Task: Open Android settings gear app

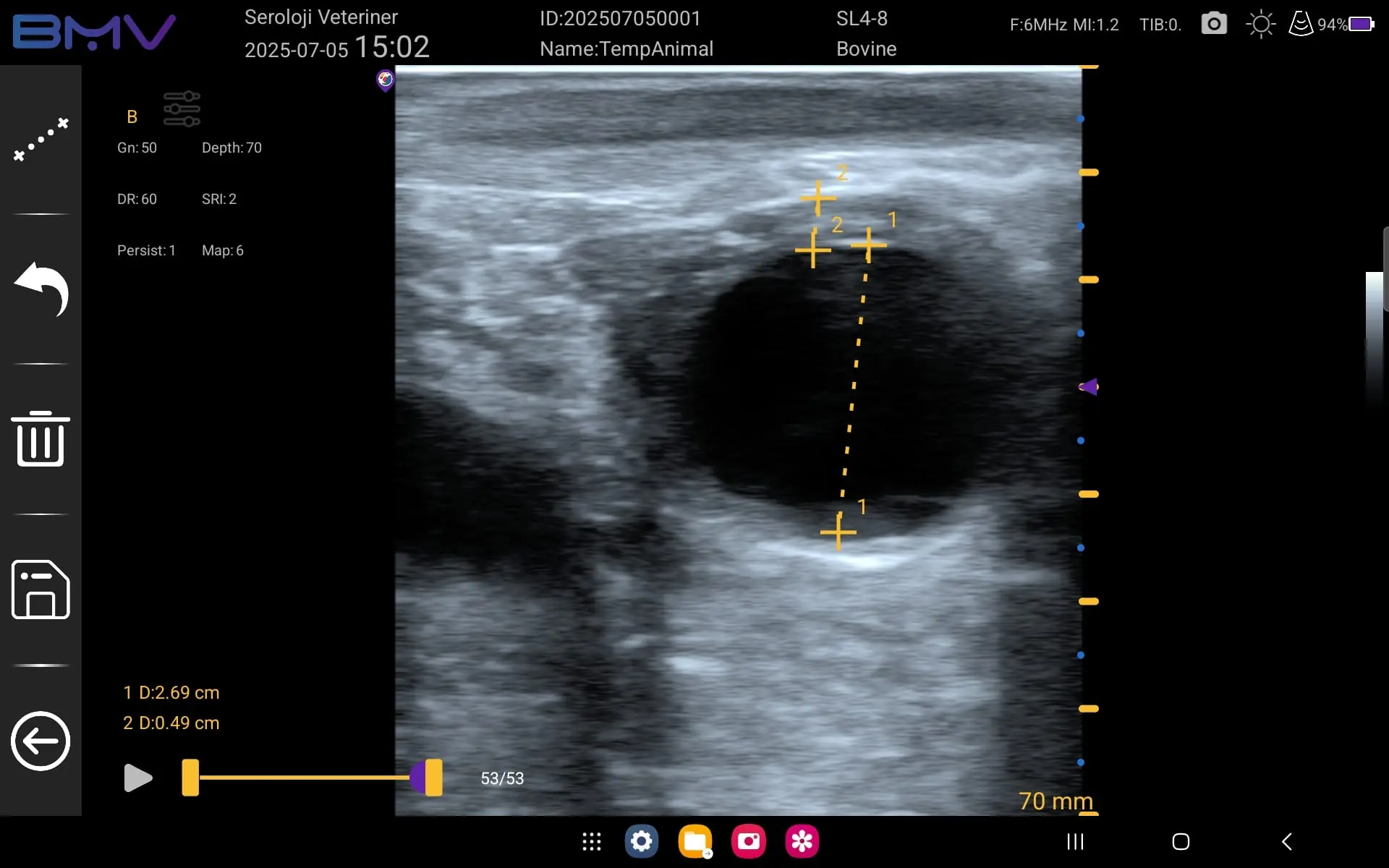Action: point(642,841)
